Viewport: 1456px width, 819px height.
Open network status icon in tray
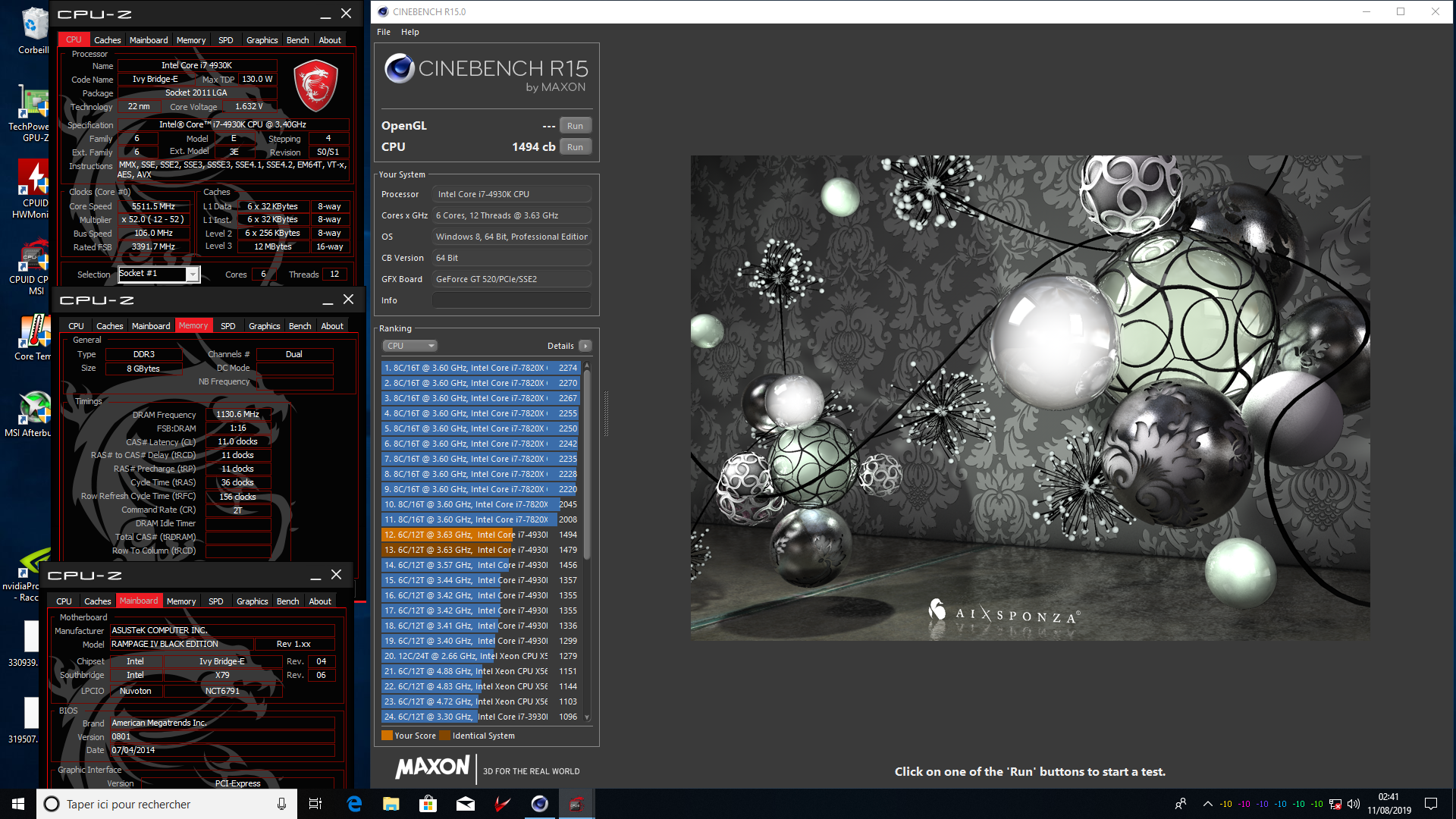tap(1335, 804)
